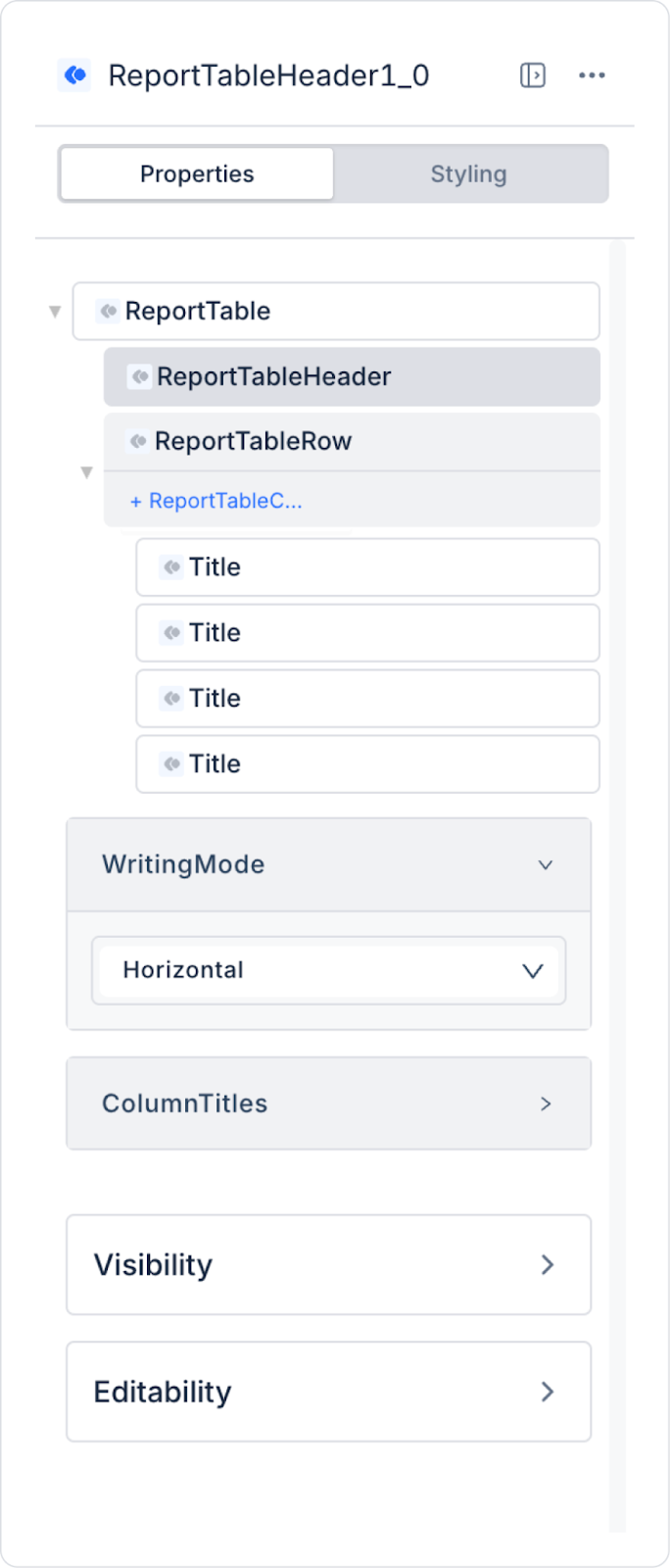This screenshot has height=1568, width=670.
Task: Open the Visibility settings
Action: (329, 1265)
